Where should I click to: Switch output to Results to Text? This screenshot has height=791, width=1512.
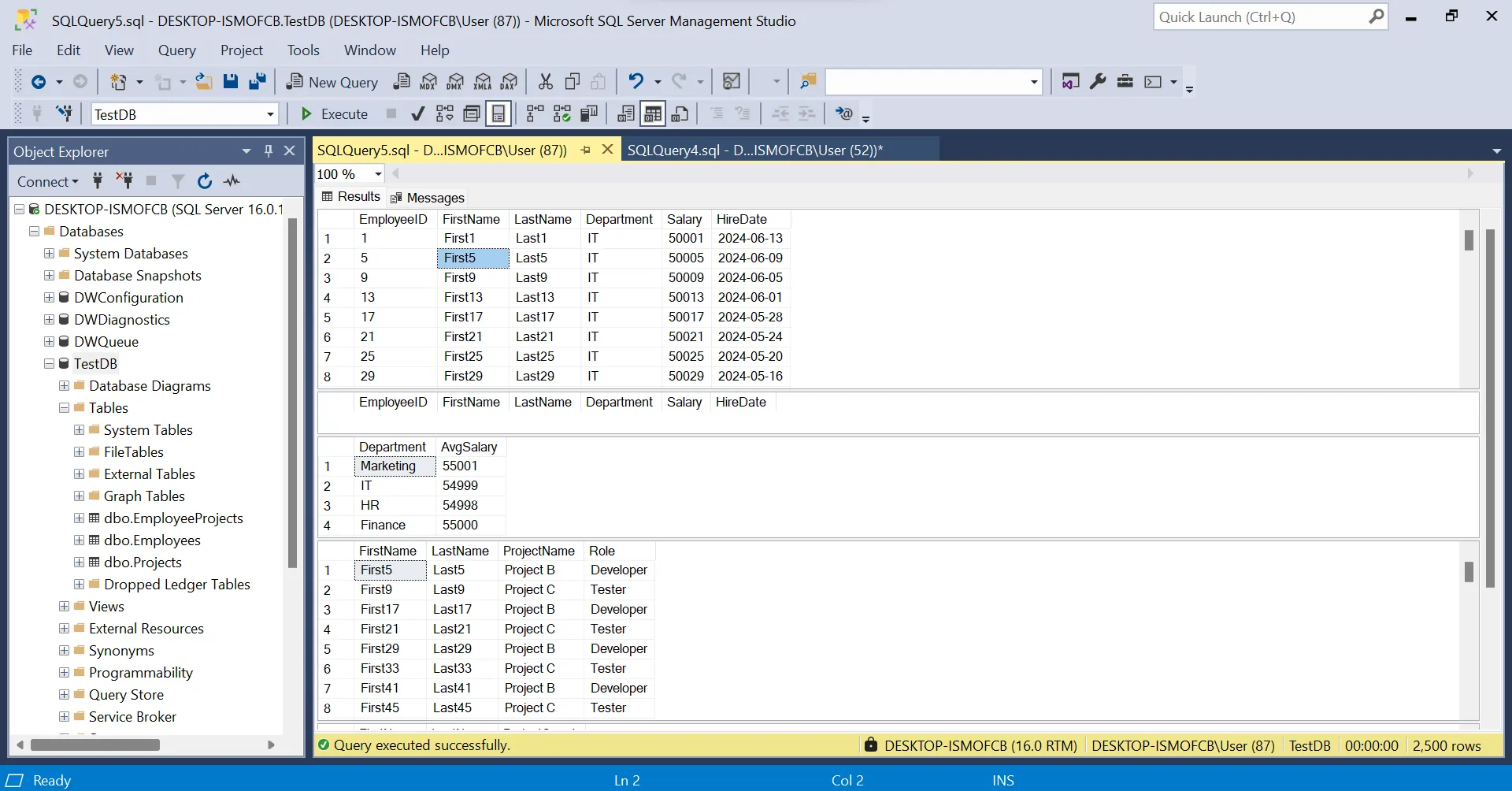coord(626,114)
